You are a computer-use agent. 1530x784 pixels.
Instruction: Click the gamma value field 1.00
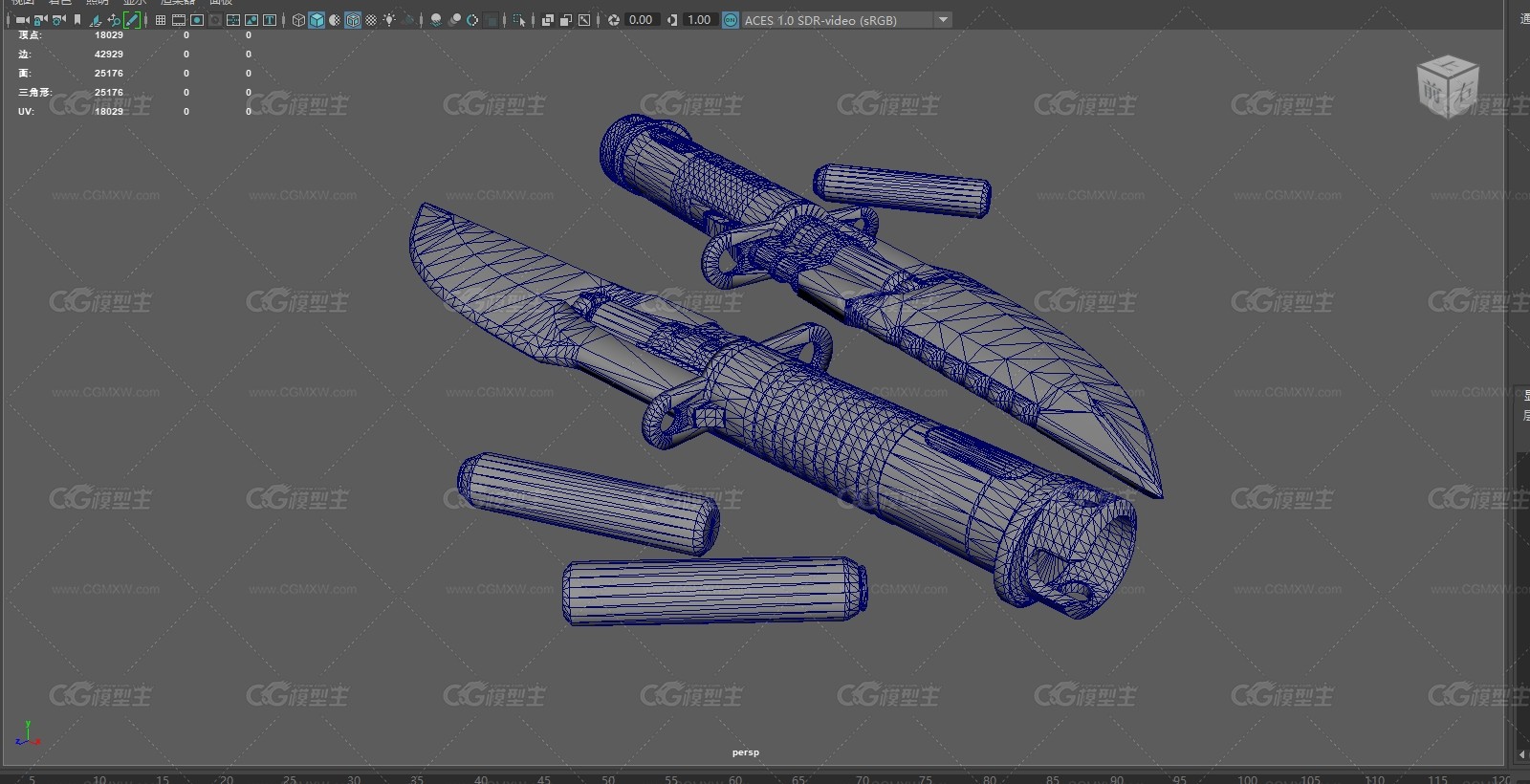[700, 20]
